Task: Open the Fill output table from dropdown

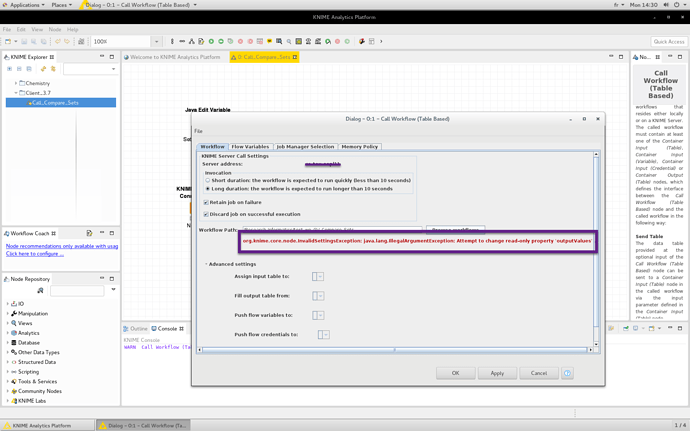Action: pos(318,296)
